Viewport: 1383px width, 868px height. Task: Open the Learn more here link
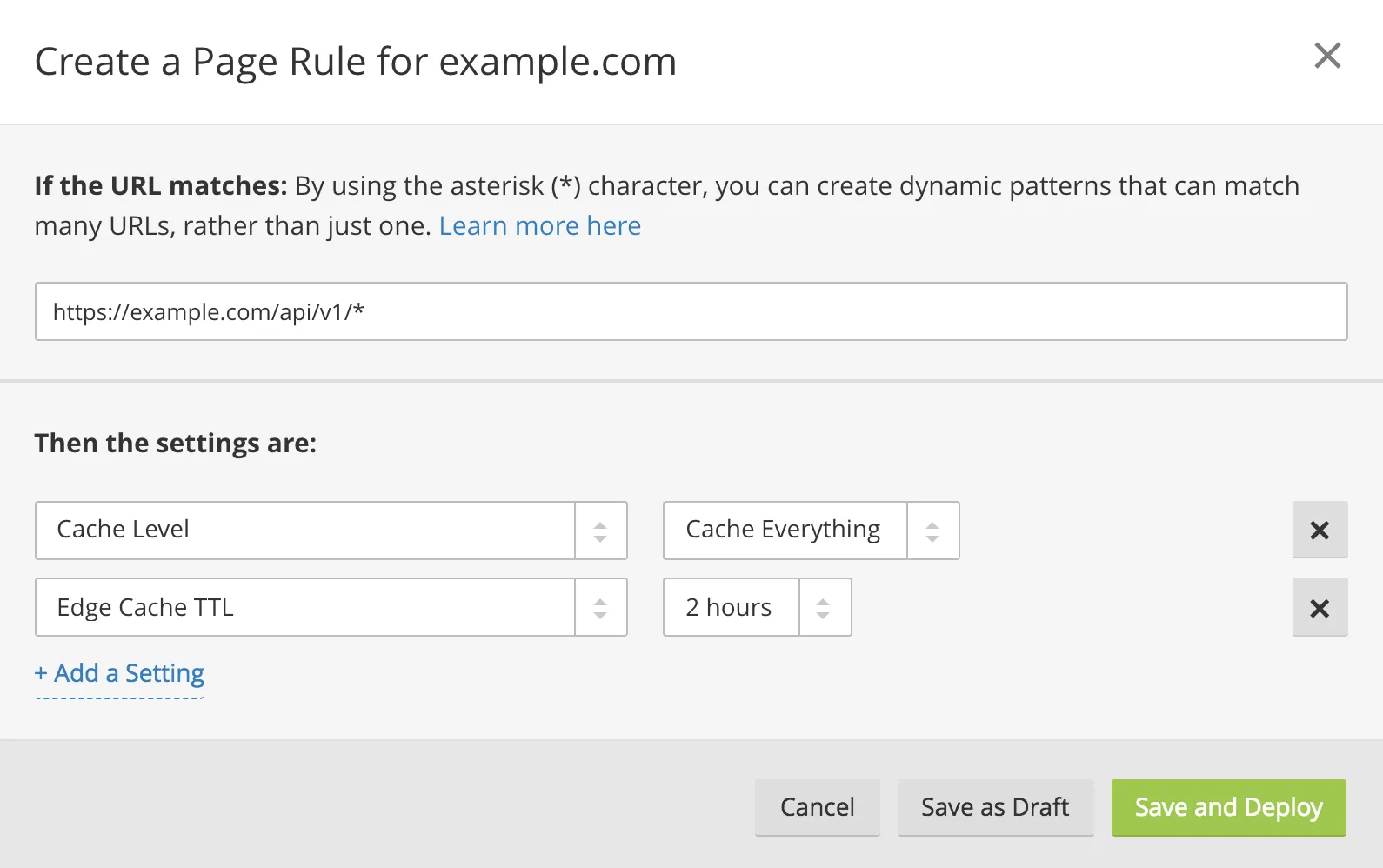click(x=539, y=226)
